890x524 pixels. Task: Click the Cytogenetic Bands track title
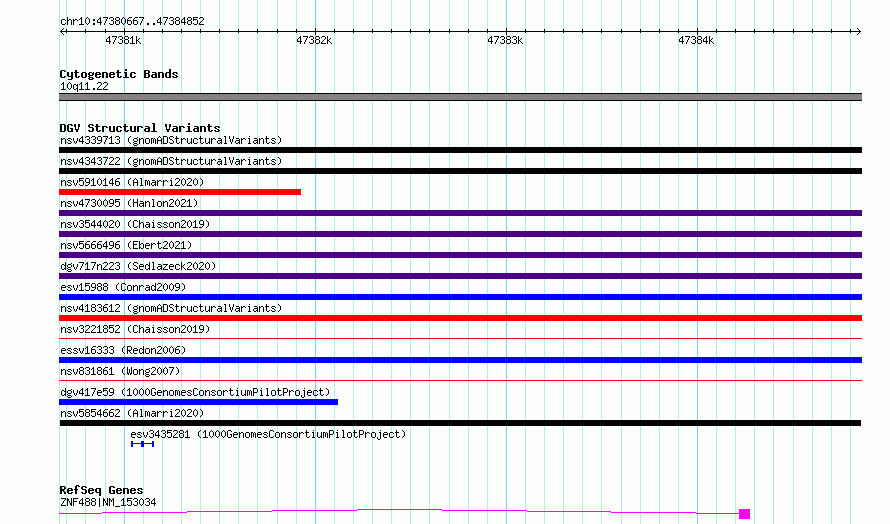coord(119,74)
